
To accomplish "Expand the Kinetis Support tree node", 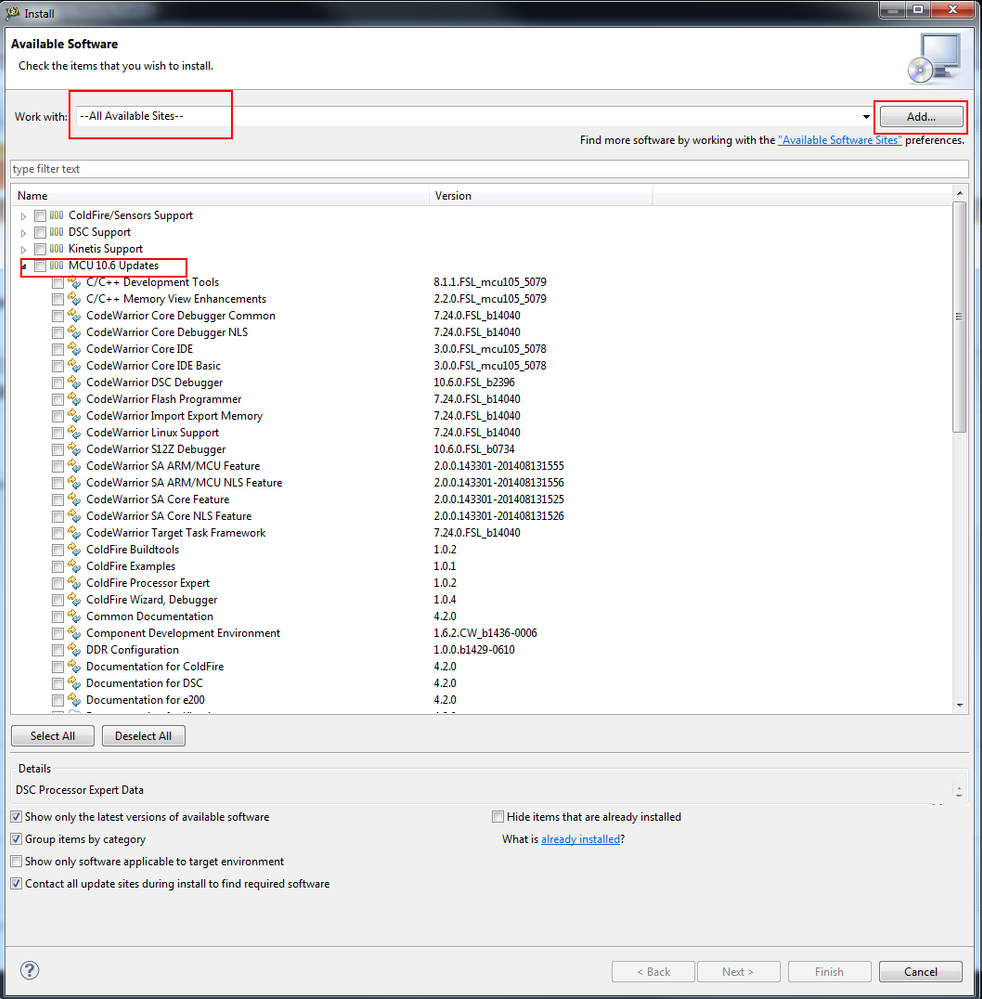I will pos(24,249).
